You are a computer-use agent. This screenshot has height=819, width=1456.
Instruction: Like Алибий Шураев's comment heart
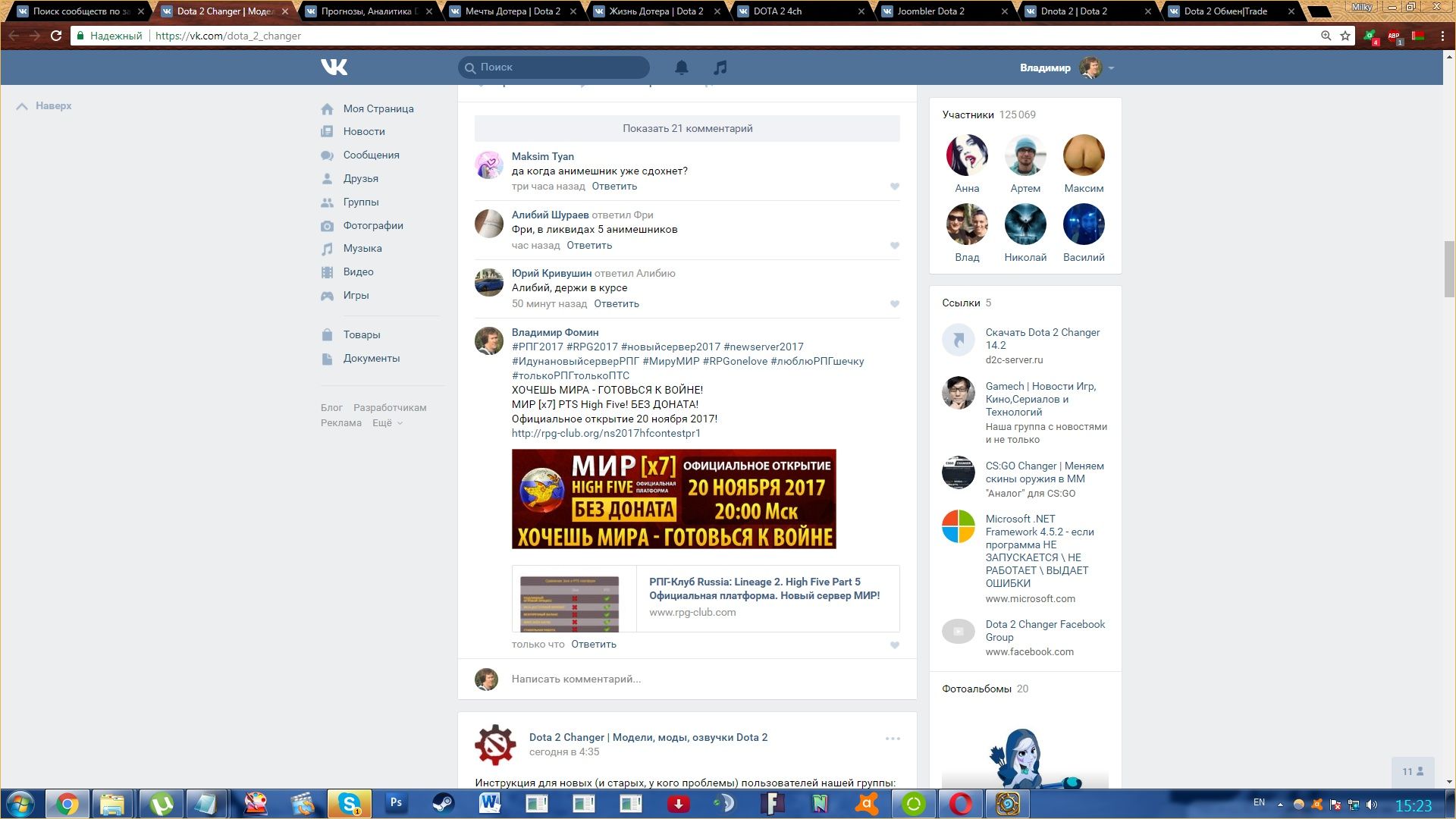click(x=895, y=246)
